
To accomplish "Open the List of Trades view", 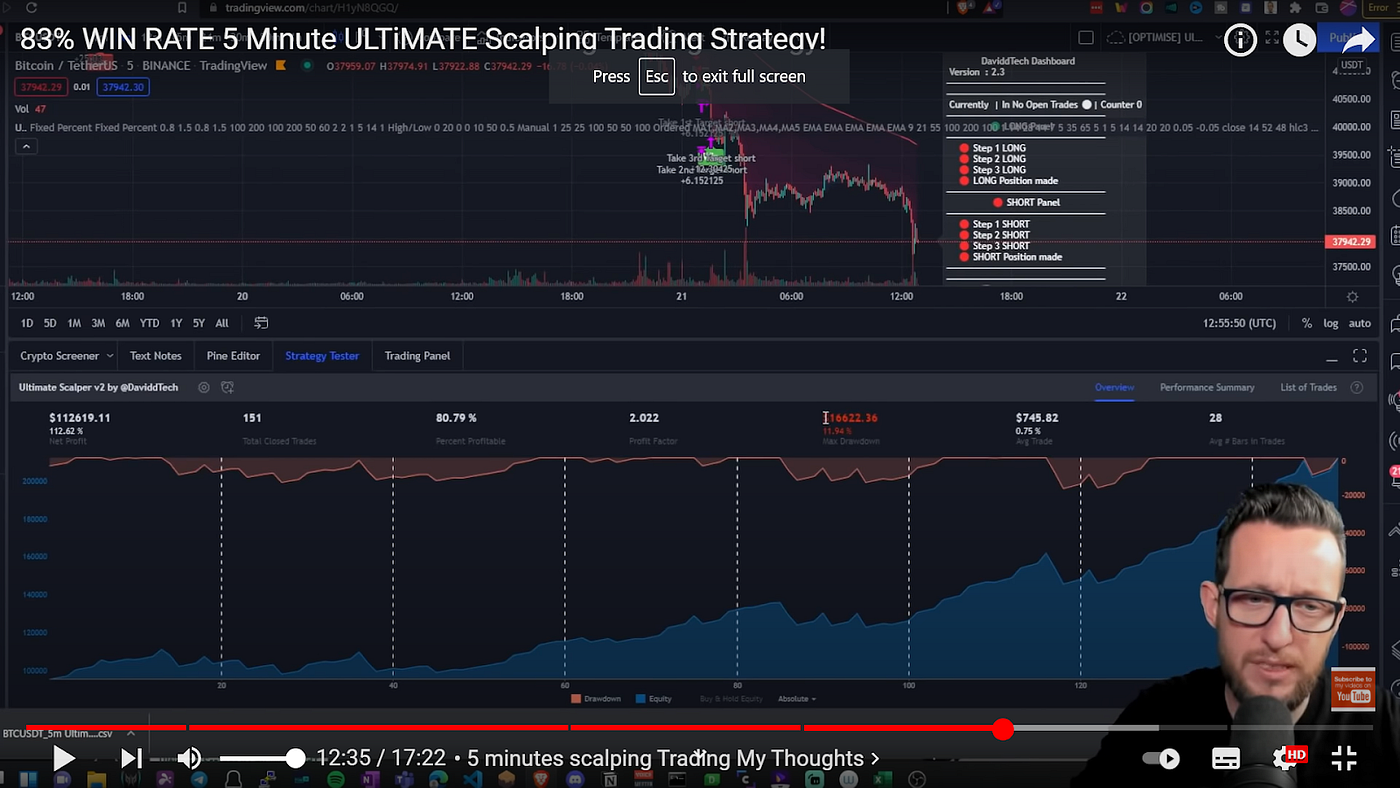I will tap(1308, 387).
